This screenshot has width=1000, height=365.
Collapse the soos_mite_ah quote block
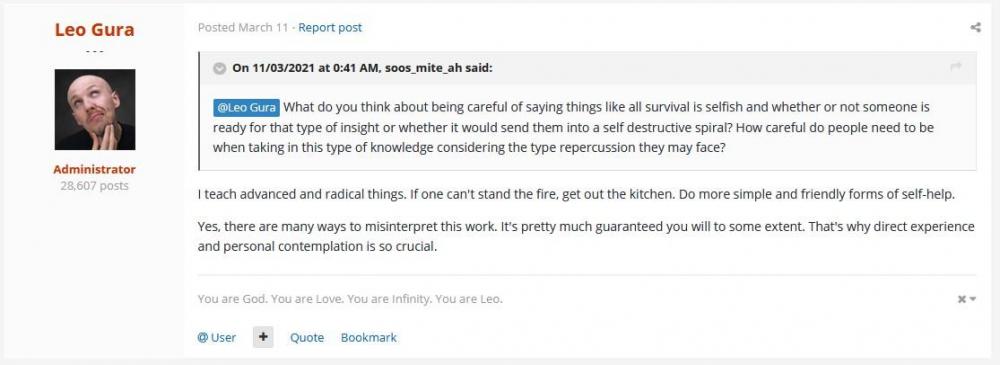219,68
